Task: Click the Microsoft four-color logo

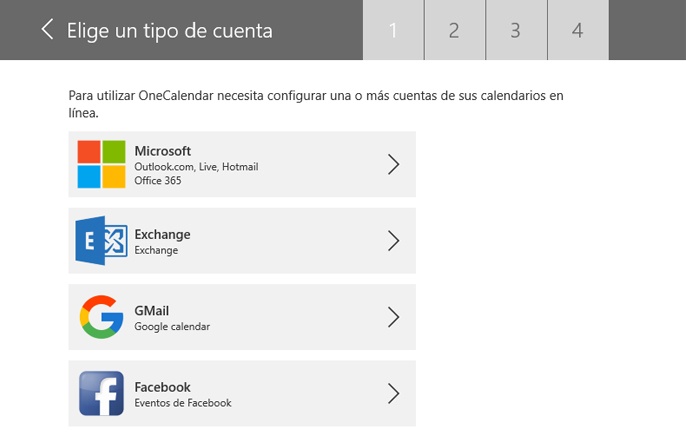Action: [101, 164]
